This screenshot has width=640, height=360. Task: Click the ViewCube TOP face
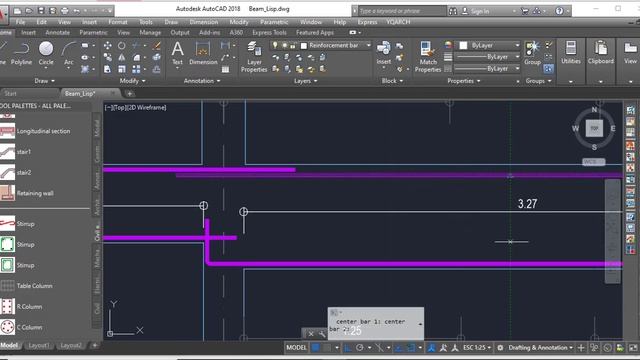pyautogui.click(x=594, y=128)
